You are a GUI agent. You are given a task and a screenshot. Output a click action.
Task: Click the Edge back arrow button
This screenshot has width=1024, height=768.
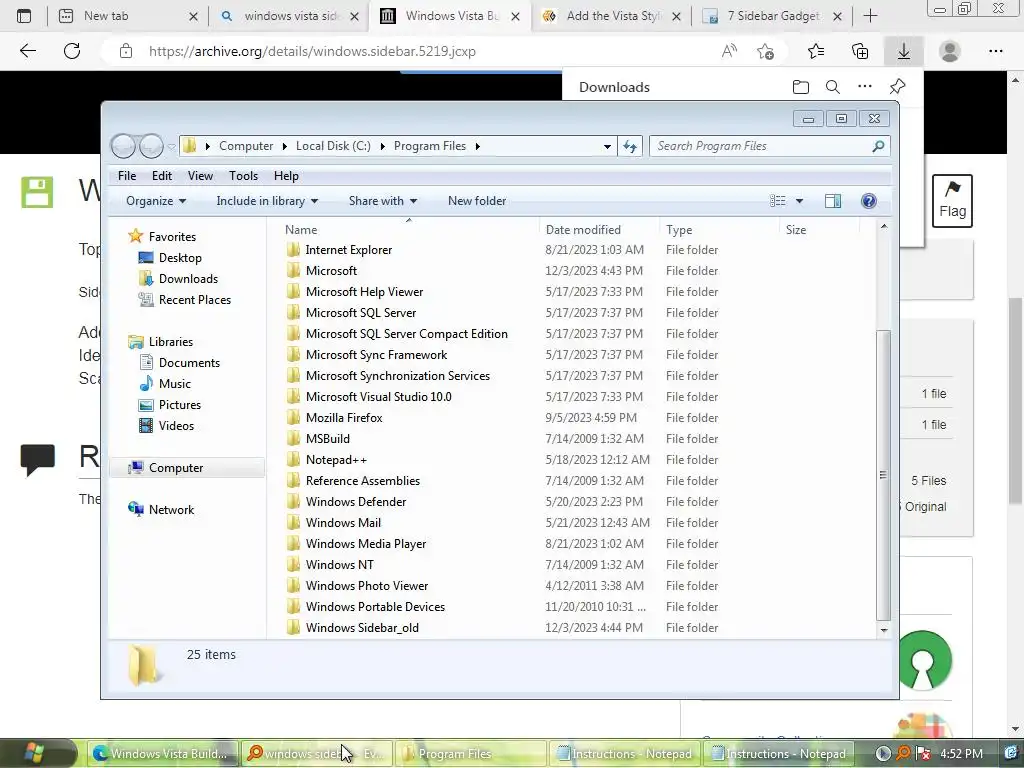pos(27,51)
